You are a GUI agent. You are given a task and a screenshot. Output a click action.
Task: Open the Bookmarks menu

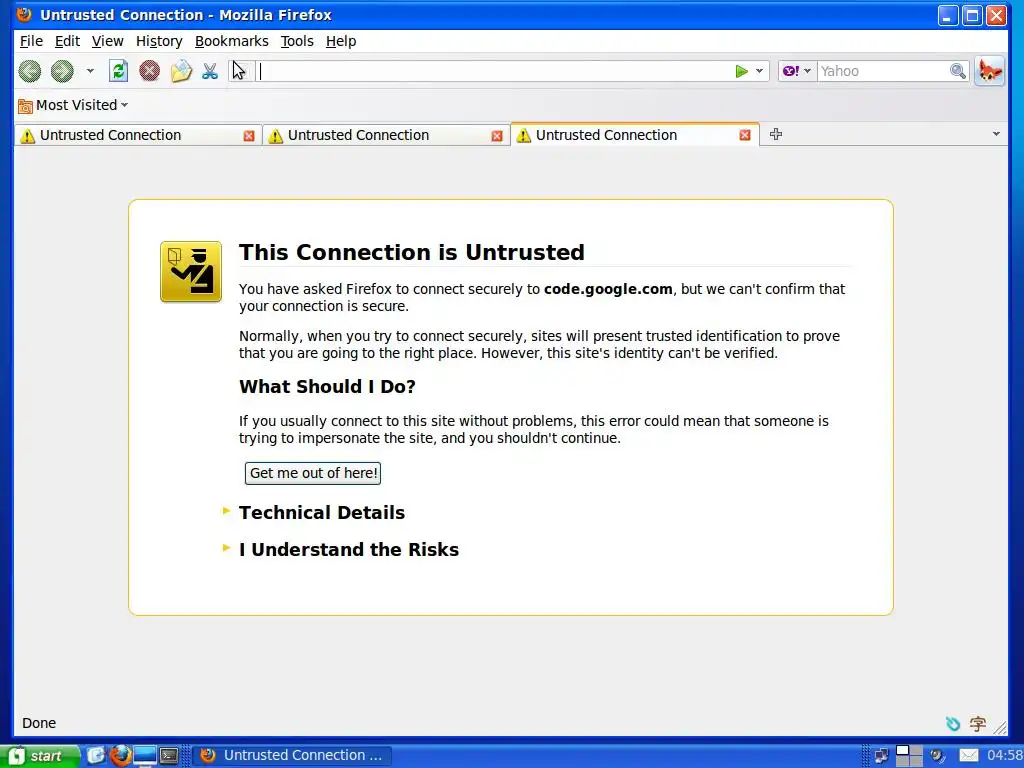coord(232,41)
